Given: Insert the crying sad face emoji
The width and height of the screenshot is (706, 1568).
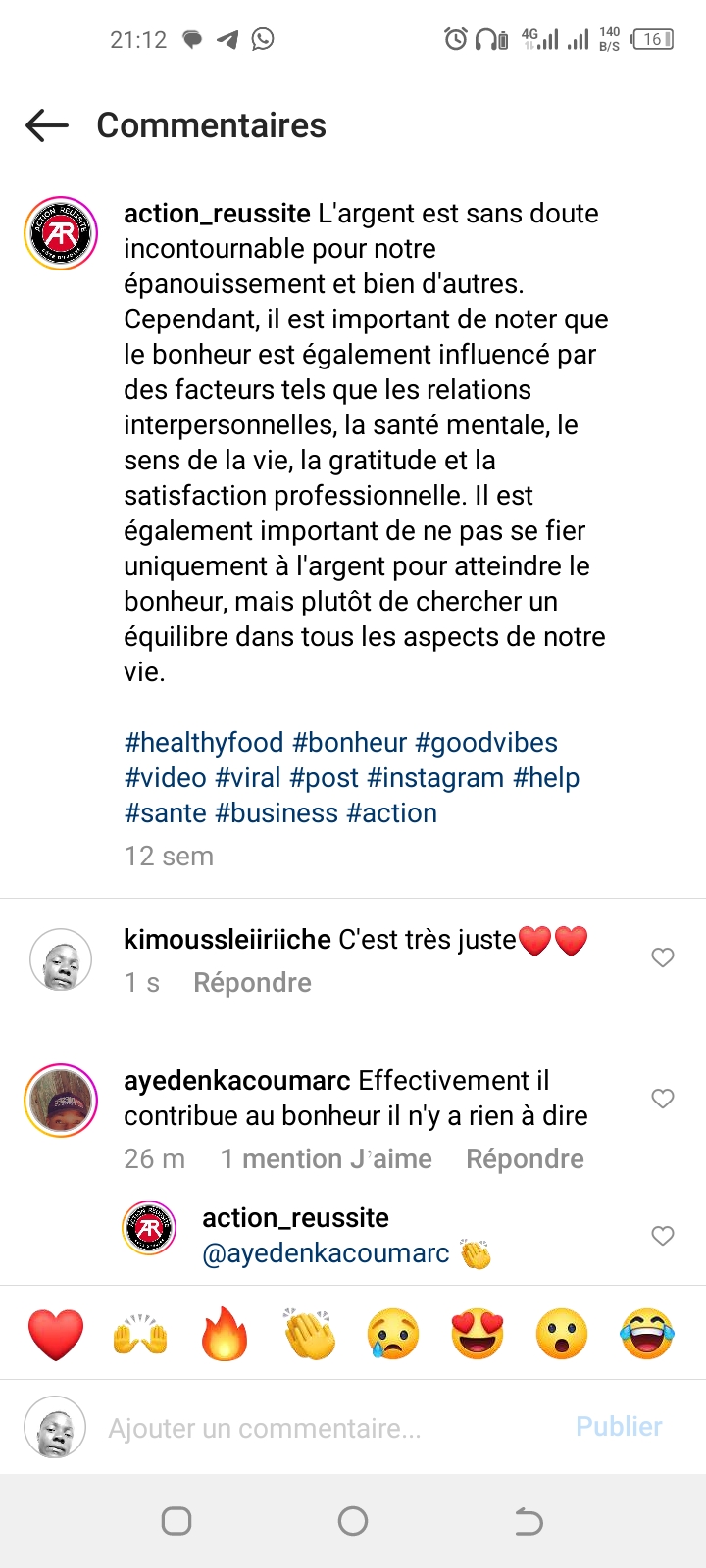Looking at the screenshot, I should point(393,1334).
